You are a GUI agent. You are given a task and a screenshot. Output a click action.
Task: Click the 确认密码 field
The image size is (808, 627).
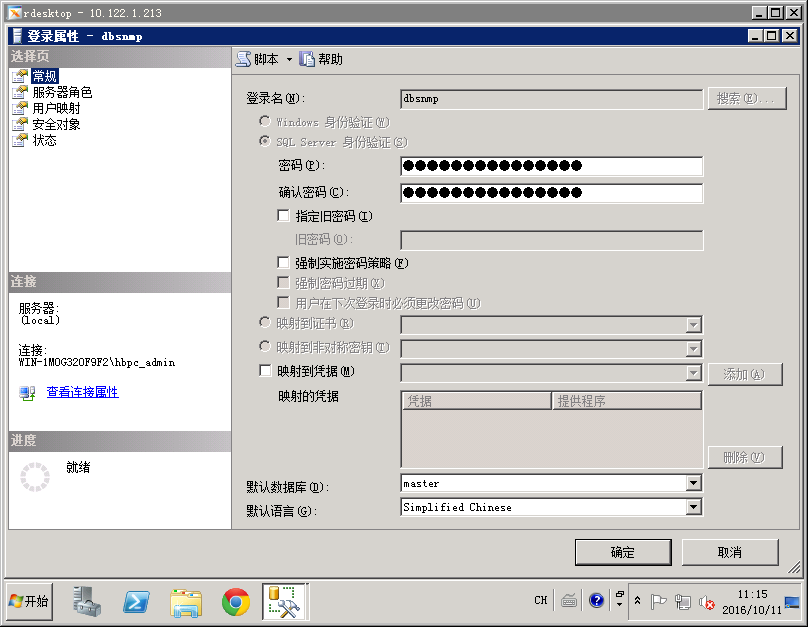coord(551,193)
